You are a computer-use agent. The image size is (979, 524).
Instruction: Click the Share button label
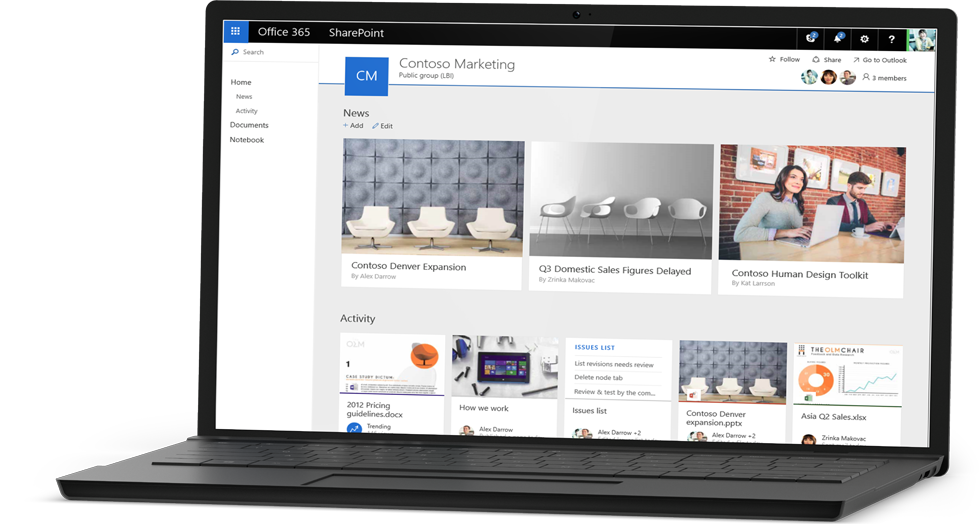(832, 60)
